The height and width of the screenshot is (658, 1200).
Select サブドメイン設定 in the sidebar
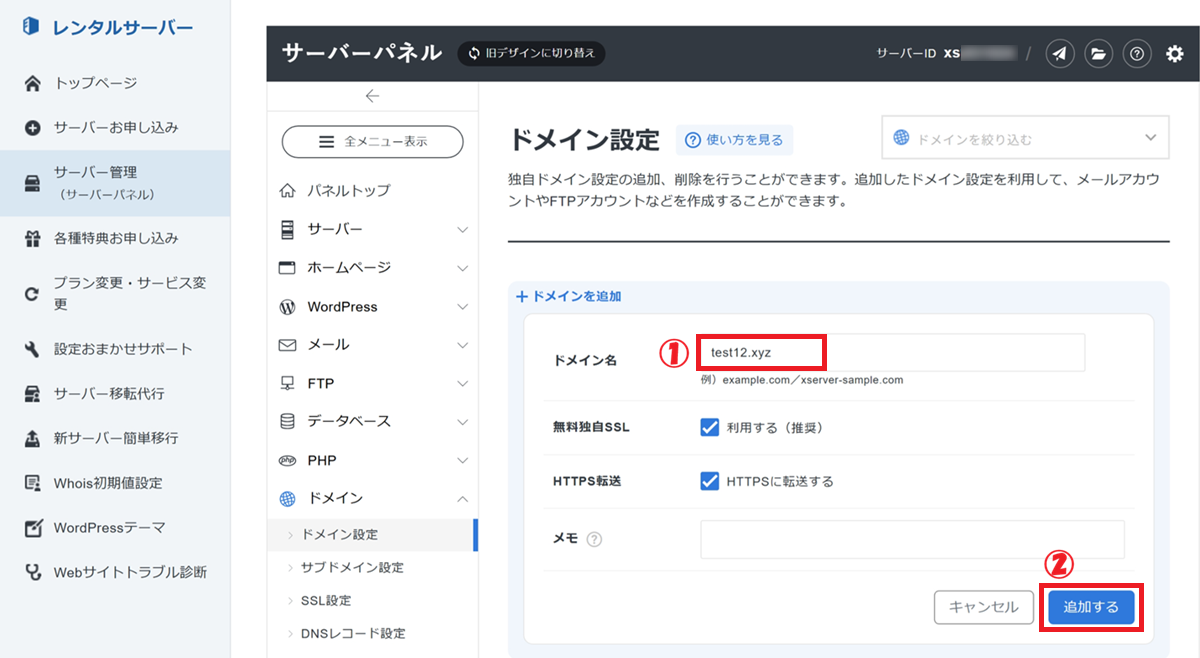click(352, 567)
